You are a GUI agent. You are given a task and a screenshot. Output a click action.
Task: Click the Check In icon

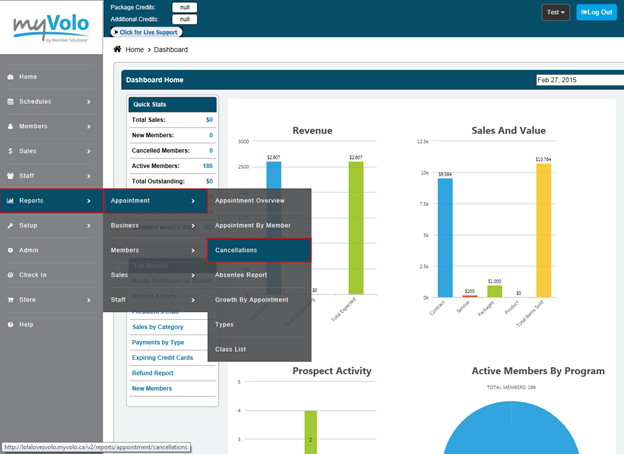click(10, 275)
